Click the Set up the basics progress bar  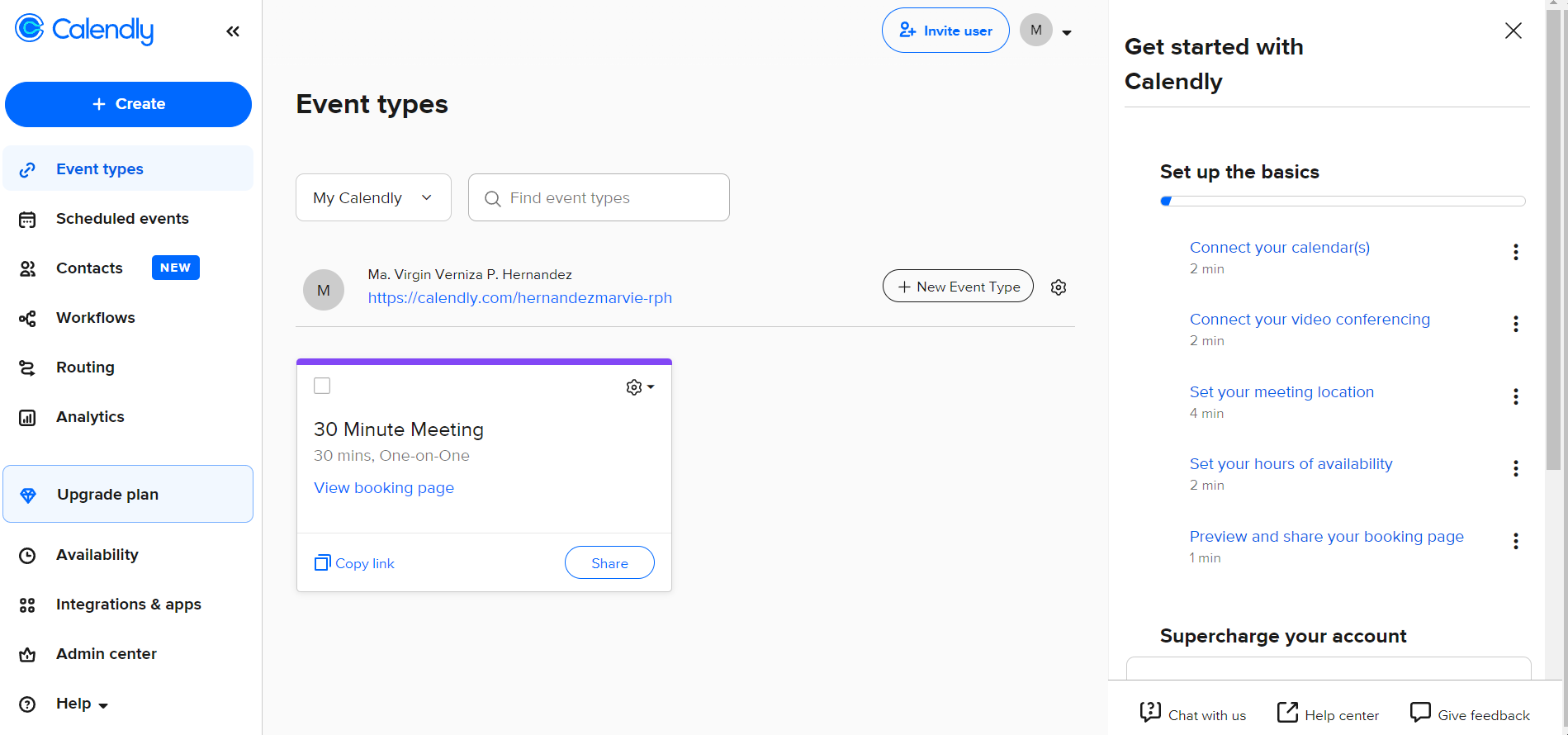click(x=1342, y=202)
